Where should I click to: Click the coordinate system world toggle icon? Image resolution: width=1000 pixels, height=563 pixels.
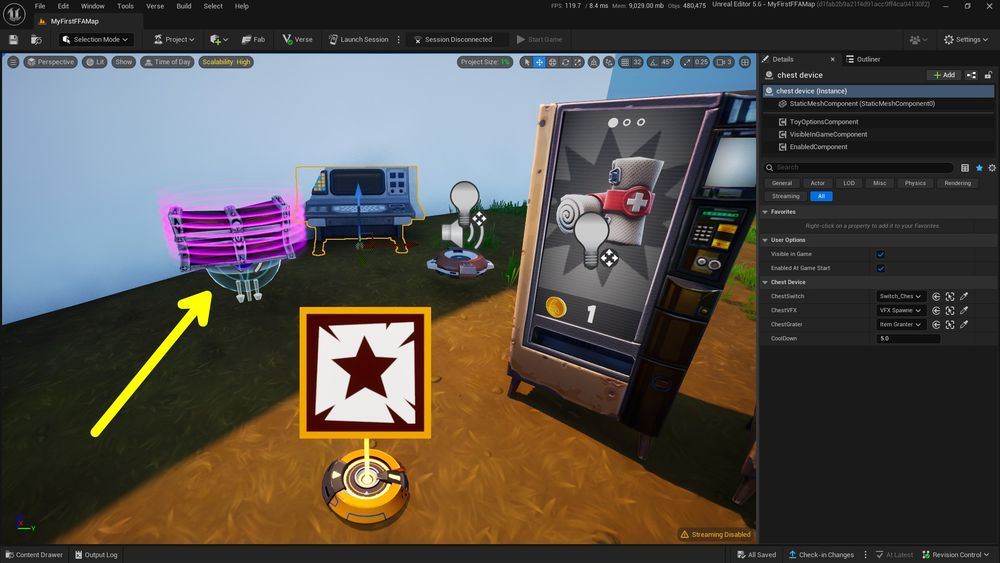click(x=594, y=62)
